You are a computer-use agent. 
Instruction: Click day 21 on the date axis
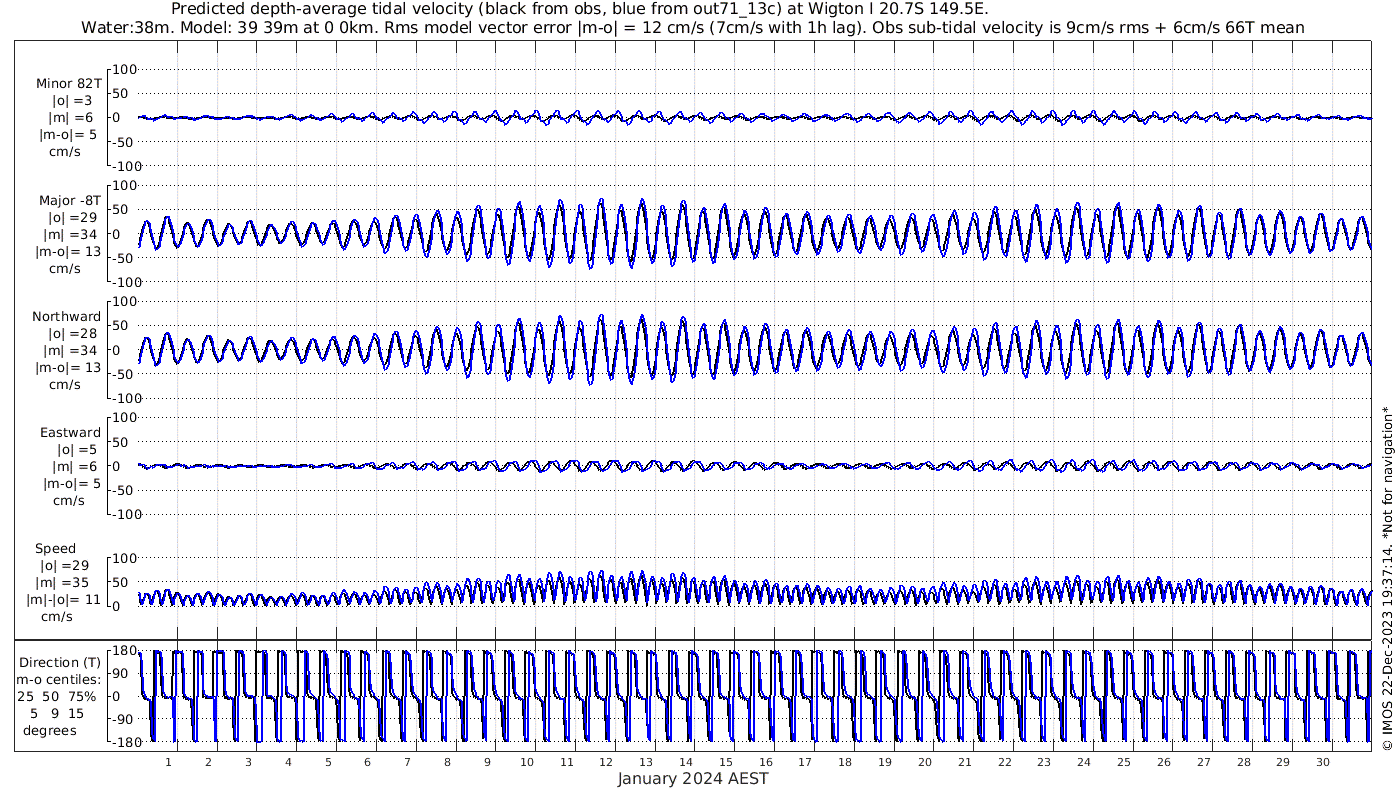pos(964,762)
